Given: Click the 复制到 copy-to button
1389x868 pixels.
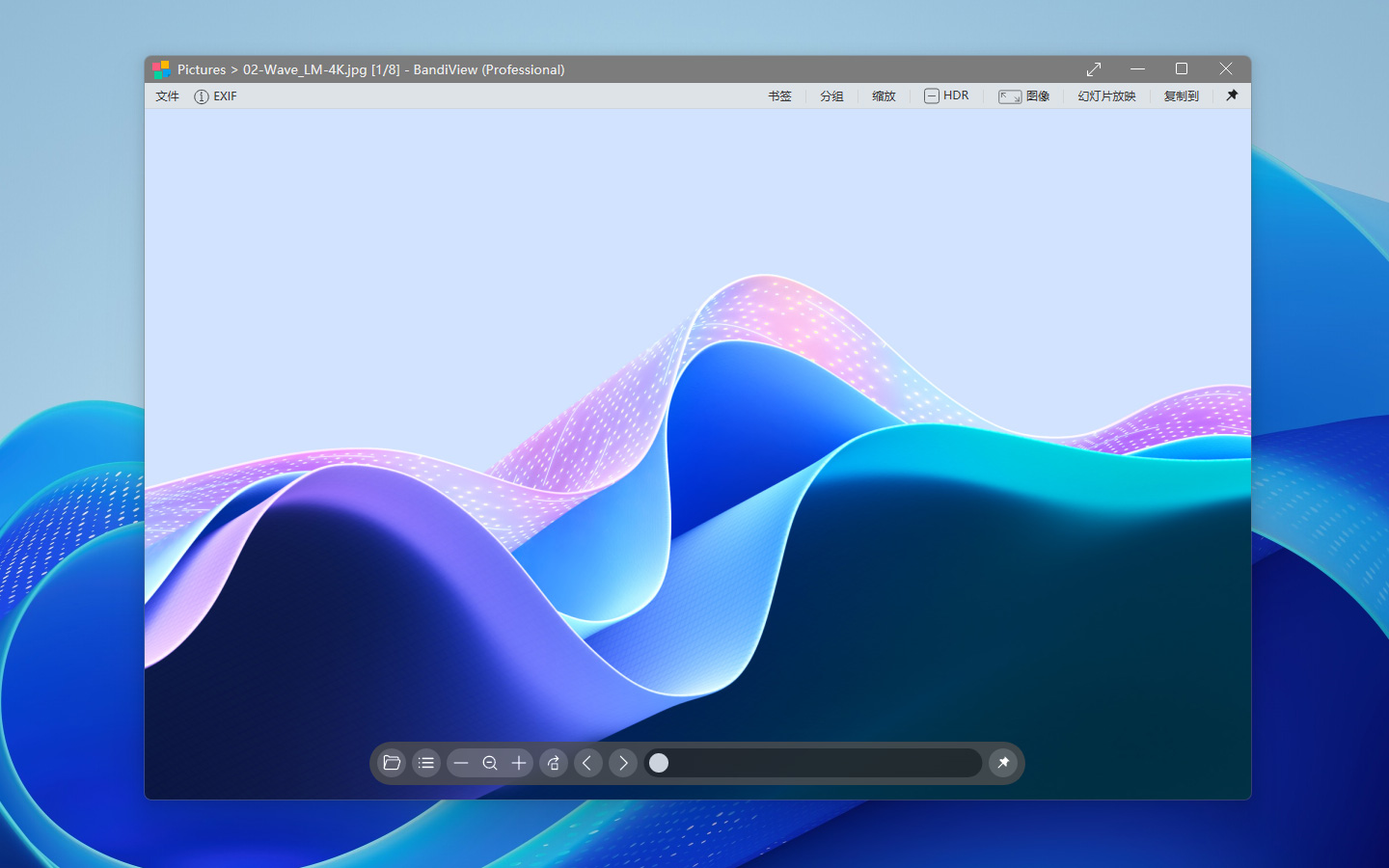Looking at the screenshot, I should pos(1181,96).
